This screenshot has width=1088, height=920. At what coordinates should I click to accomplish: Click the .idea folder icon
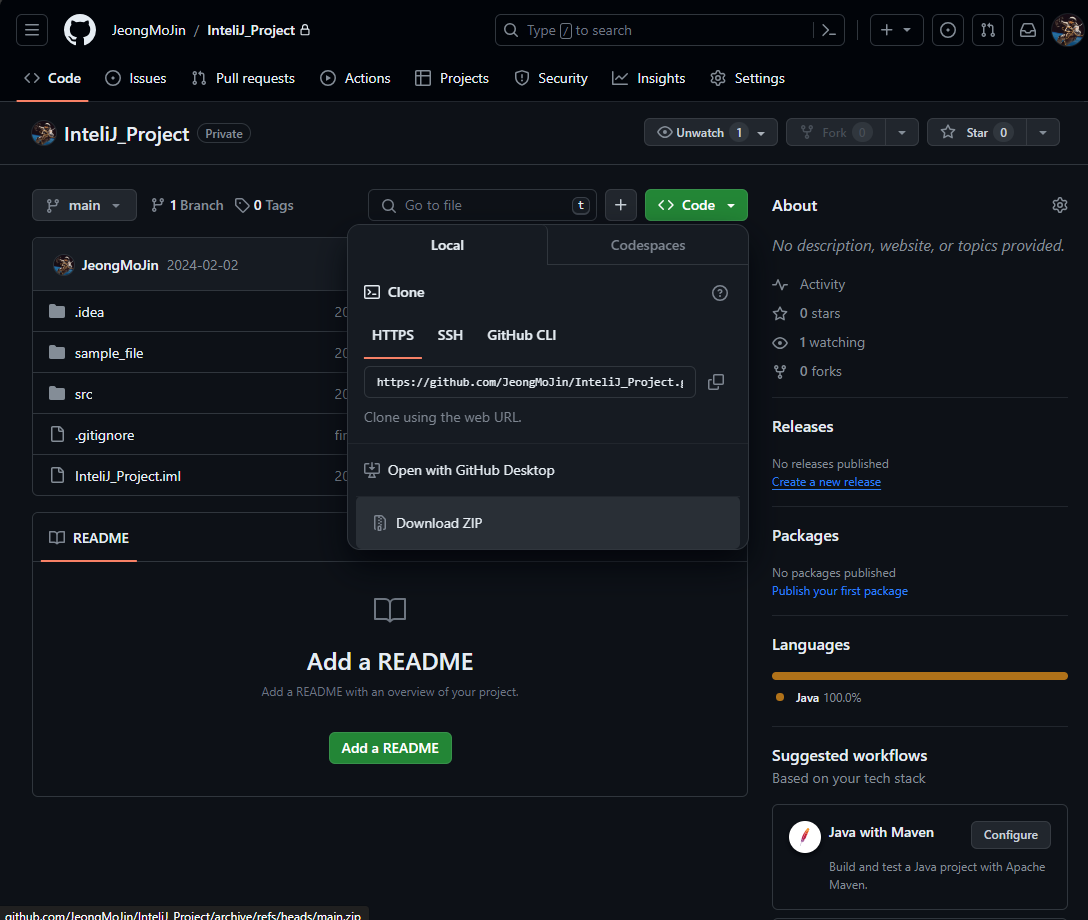point(57,312)
